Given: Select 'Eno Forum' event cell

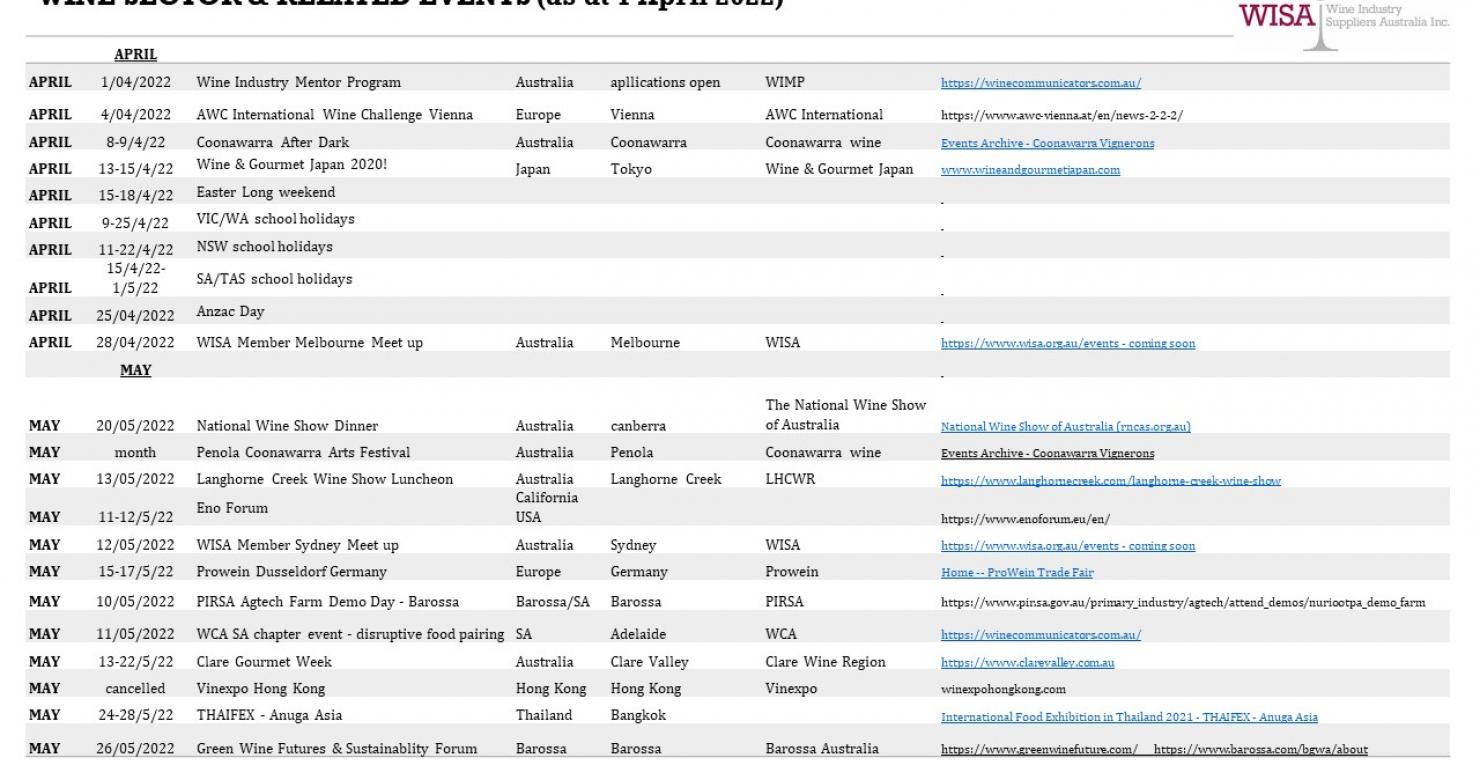Looking at the screenshot, I should [232, 508].
